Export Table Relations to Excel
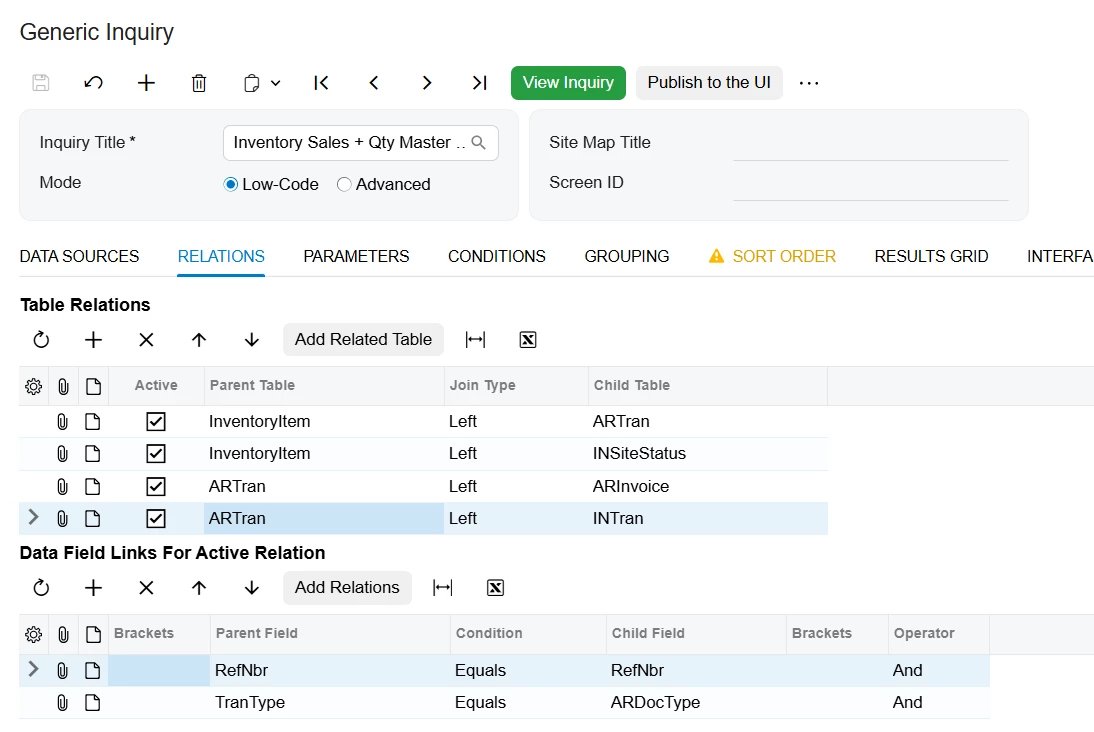1094x732 pixels. (528, 340)
